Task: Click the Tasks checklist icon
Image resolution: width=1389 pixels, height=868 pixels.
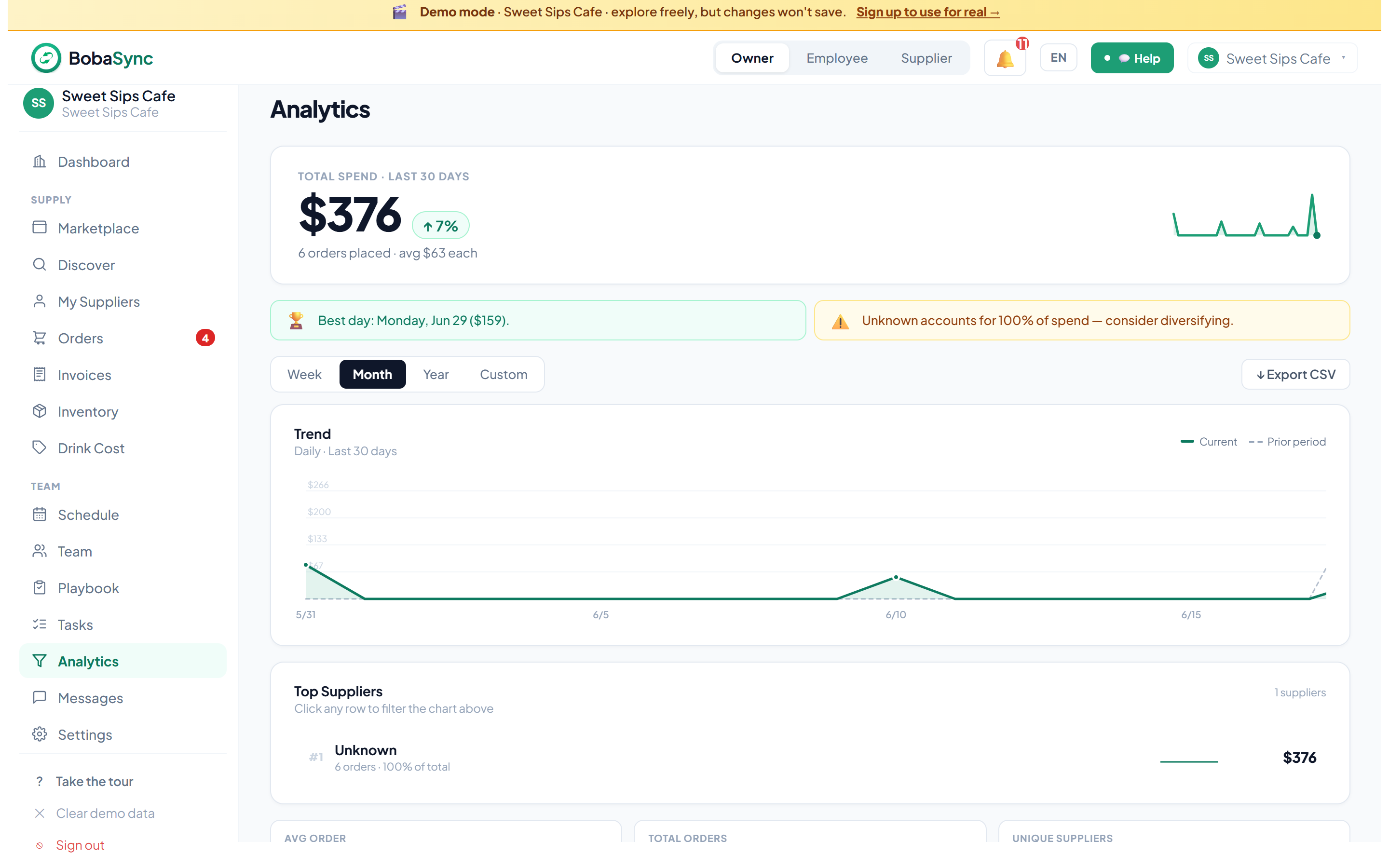Action: [x=39, y=624]
